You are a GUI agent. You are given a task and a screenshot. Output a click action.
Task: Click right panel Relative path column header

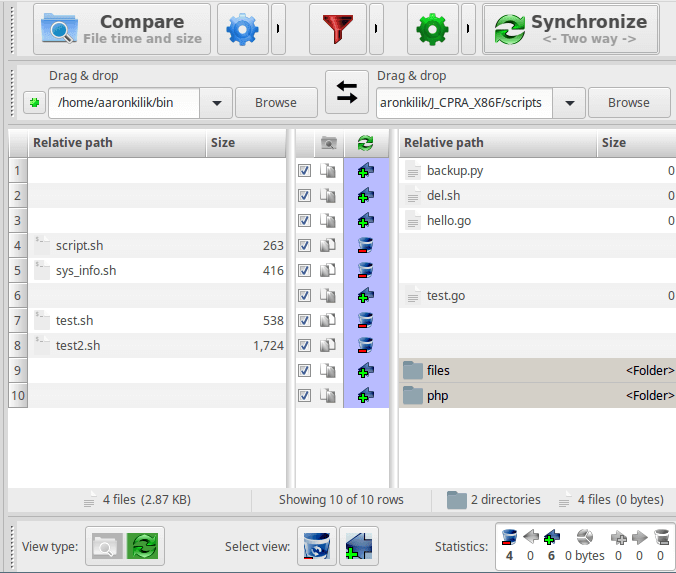click(497, 143)
